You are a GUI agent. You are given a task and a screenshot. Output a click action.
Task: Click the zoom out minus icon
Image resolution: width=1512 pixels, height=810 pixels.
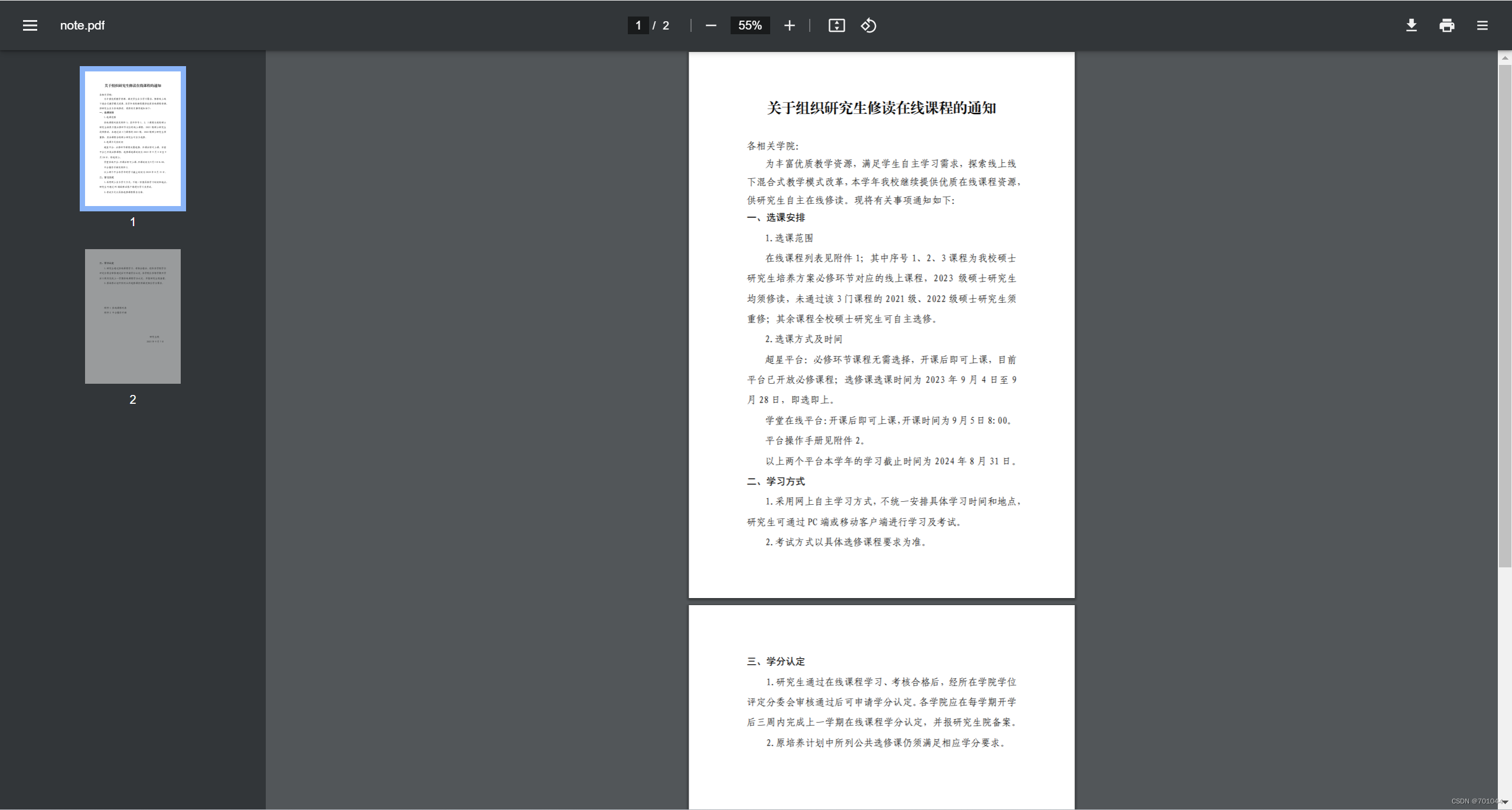click(x=711, y=25)
